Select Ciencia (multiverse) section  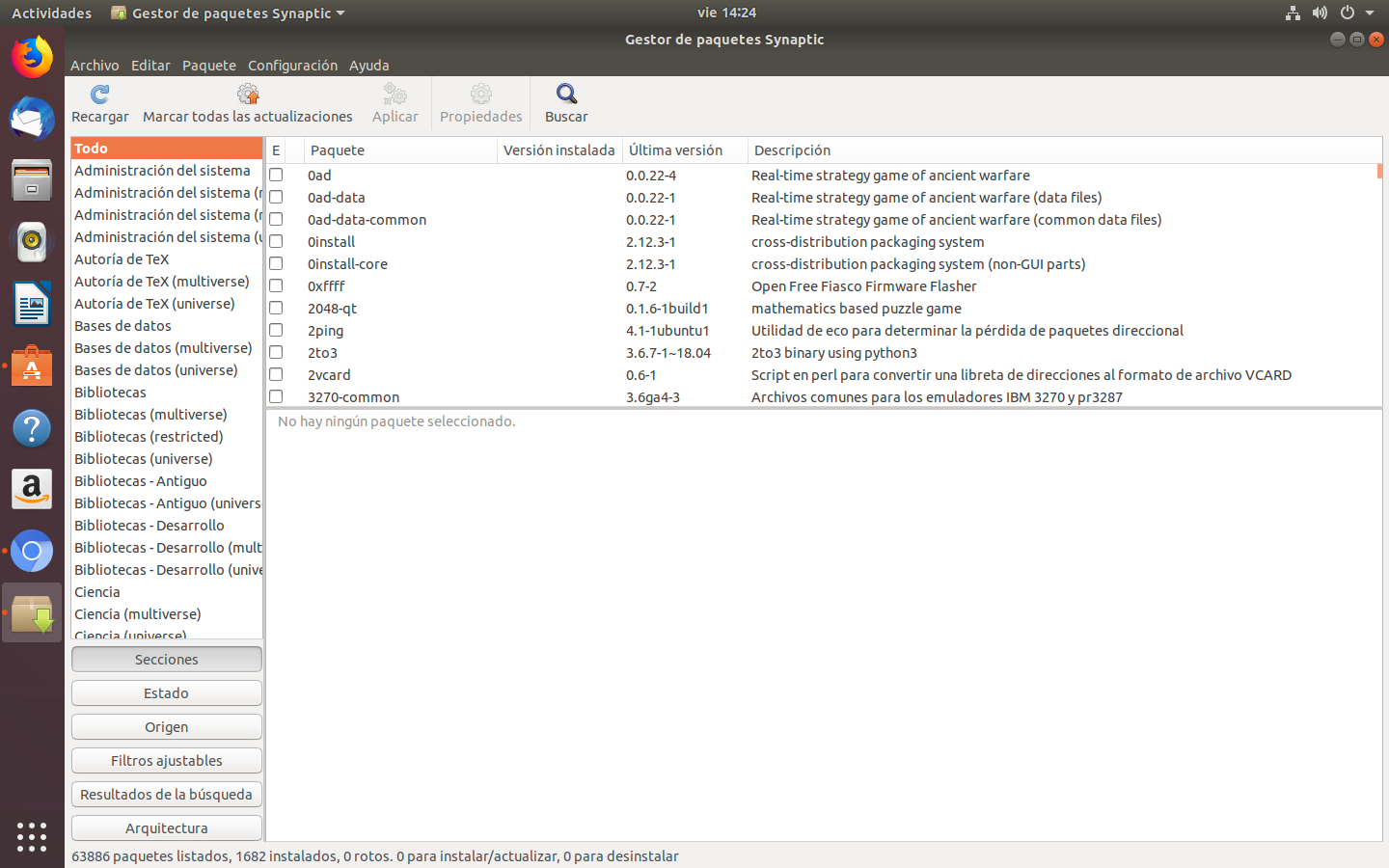click(x=167, y=614)
